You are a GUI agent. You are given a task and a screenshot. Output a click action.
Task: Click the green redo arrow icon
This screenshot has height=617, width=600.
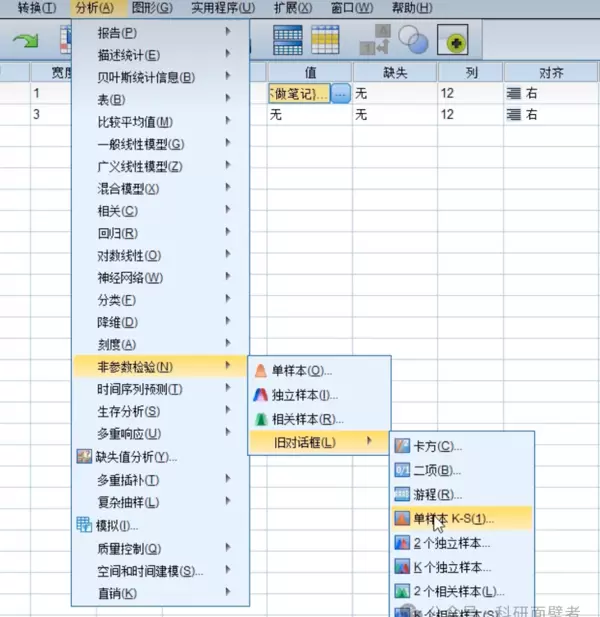pyautogui.click(x=25, y=40)
